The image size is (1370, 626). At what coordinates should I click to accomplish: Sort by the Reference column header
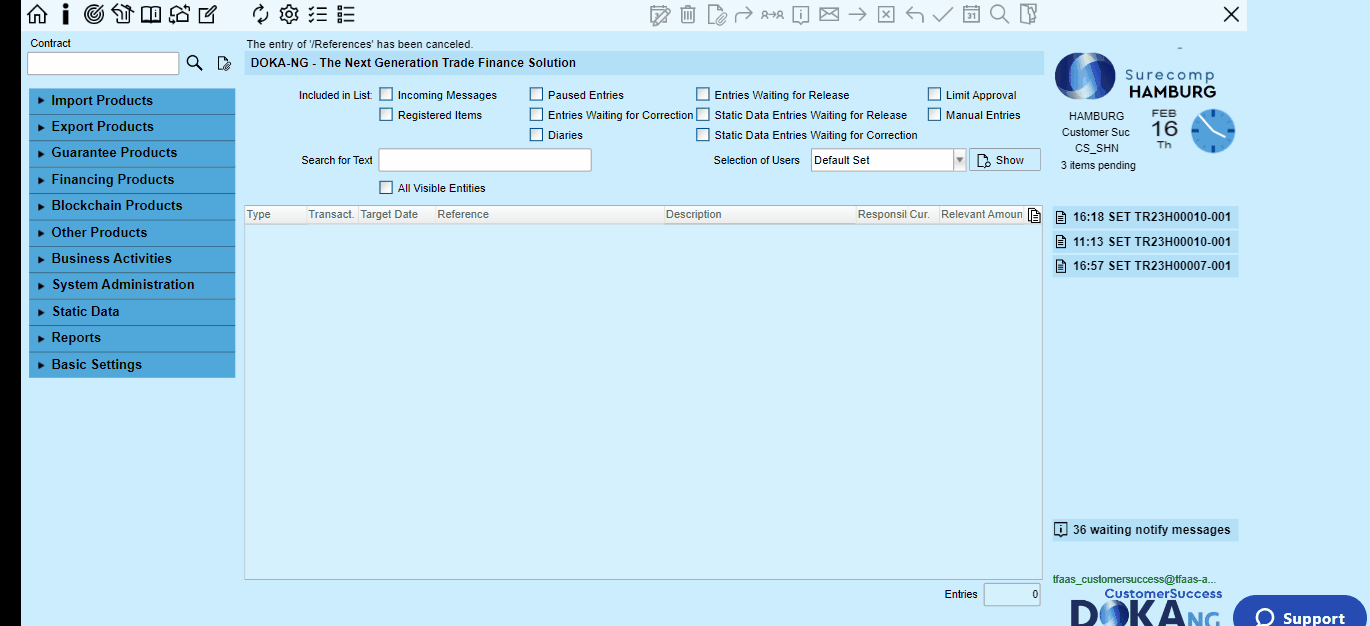point(549,215)
